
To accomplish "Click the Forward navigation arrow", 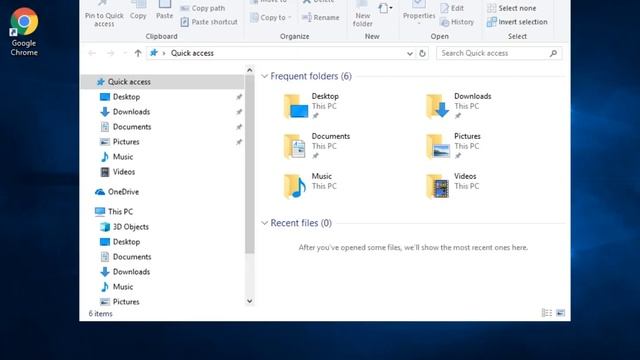I will click(110, 53).
